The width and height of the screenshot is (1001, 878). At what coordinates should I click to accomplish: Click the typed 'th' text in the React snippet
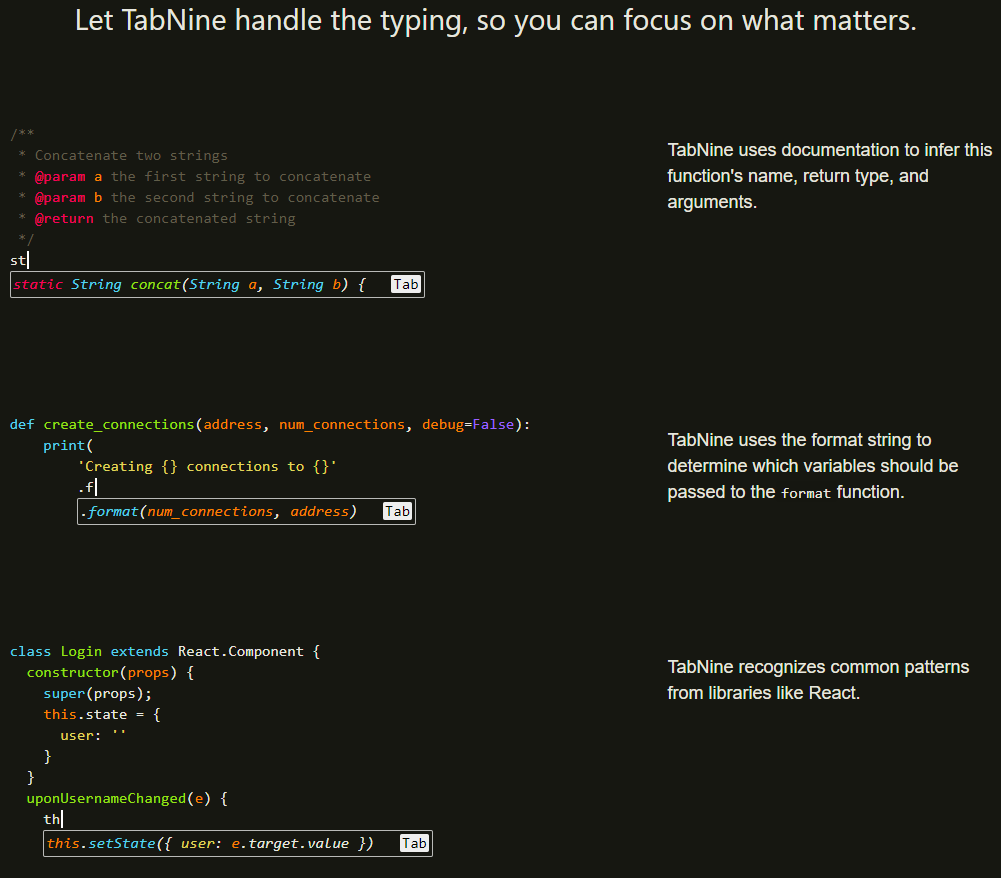pyautogui.click(x=52, y=819)
